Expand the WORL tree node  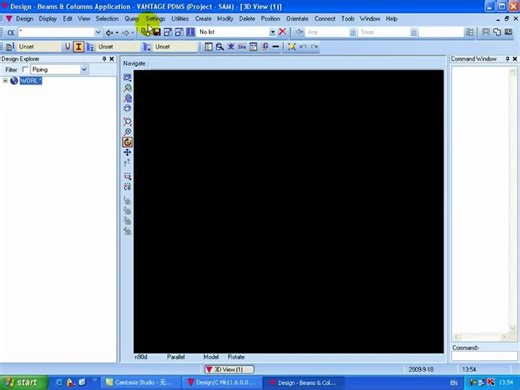click(x=5, y=80)
